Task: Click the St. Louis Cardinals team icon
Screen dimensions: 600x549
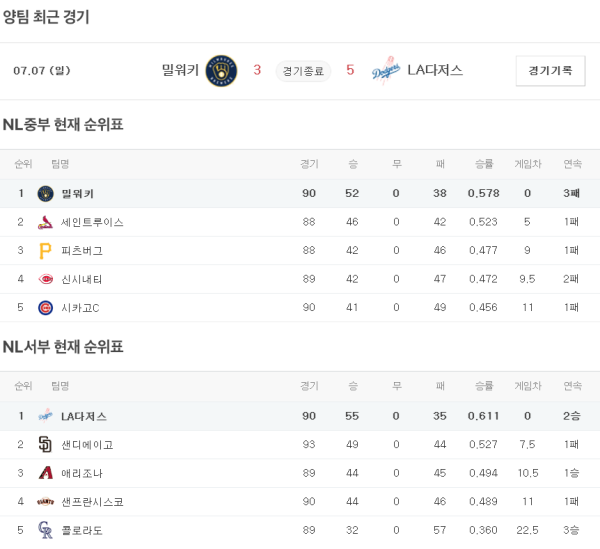Action: [45, 222]
